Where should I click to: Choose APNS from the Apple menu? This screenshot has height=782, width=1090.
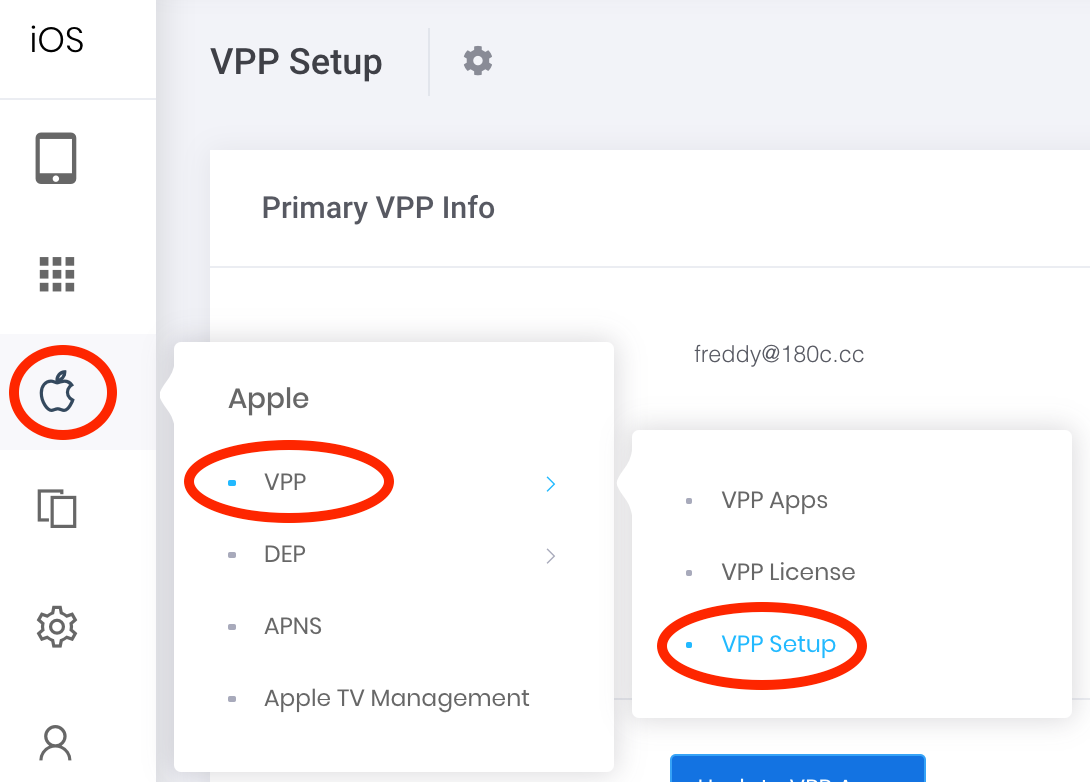(293, 626)
